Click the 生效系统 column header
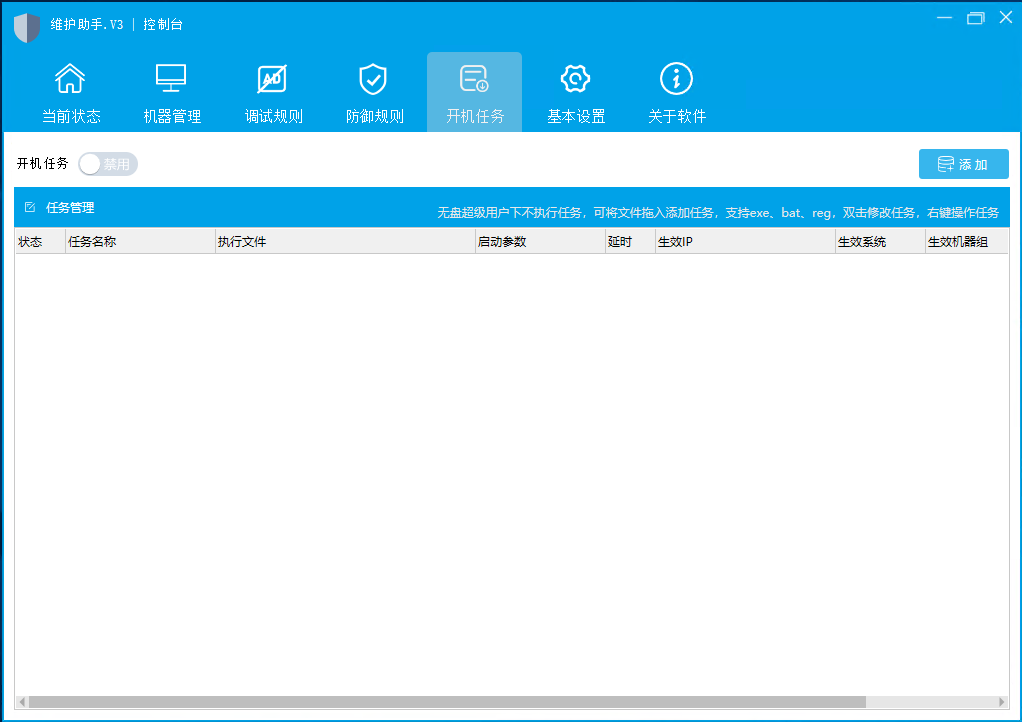The width and height of the screenshot is (1022, 722). 880,242
